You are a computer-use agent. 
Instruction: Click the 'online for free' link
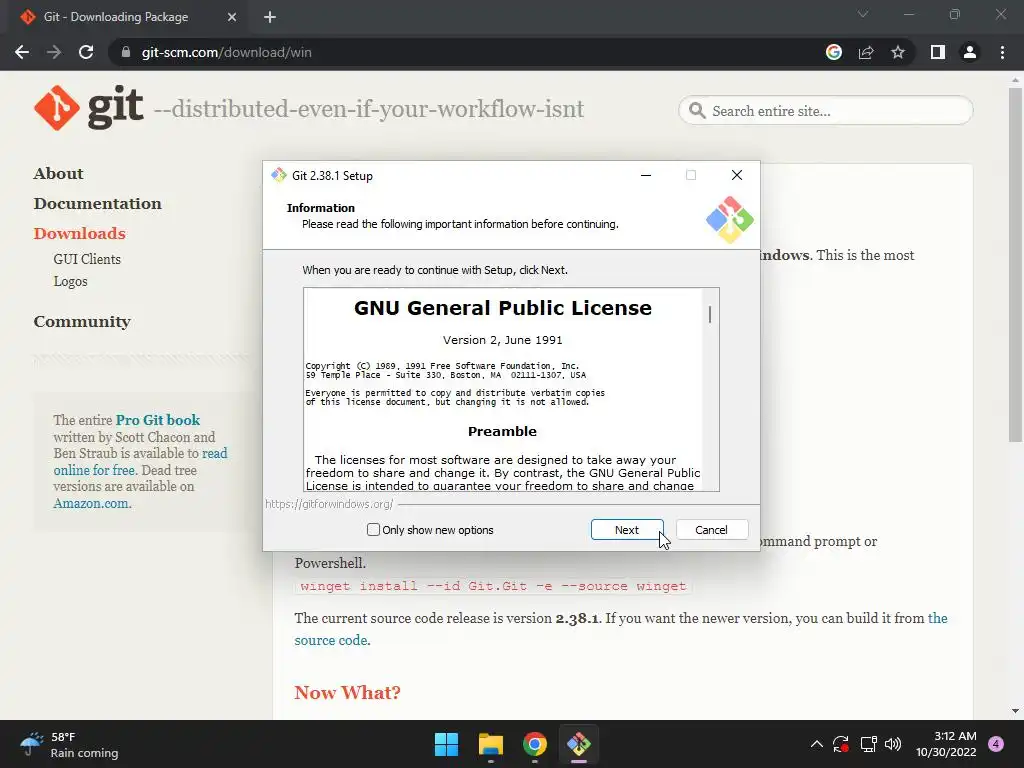[94, 470]
